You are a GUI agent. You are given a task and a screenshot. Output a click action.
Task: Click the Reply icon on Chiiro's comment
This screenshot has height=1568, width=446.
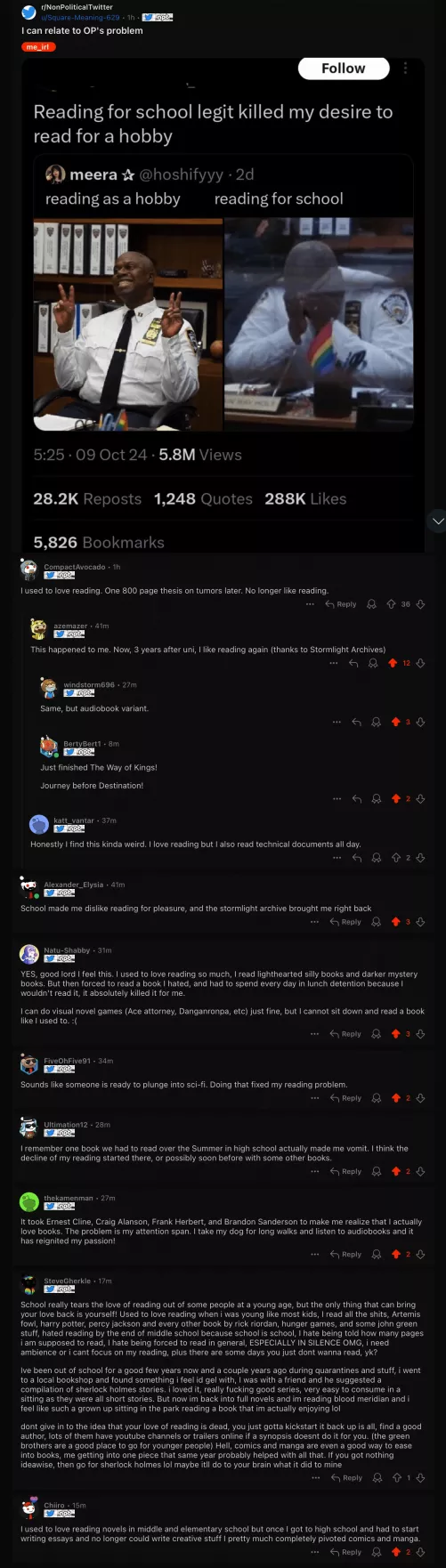[345, 1553]
